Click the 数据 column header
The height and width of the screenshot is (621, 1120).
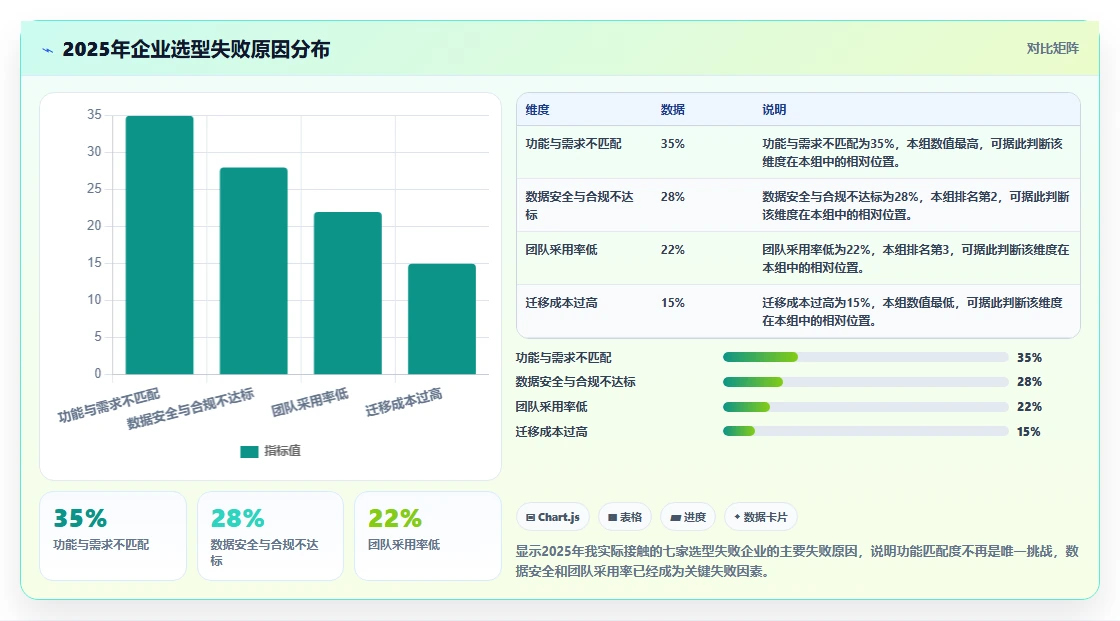tap(673, 110)
